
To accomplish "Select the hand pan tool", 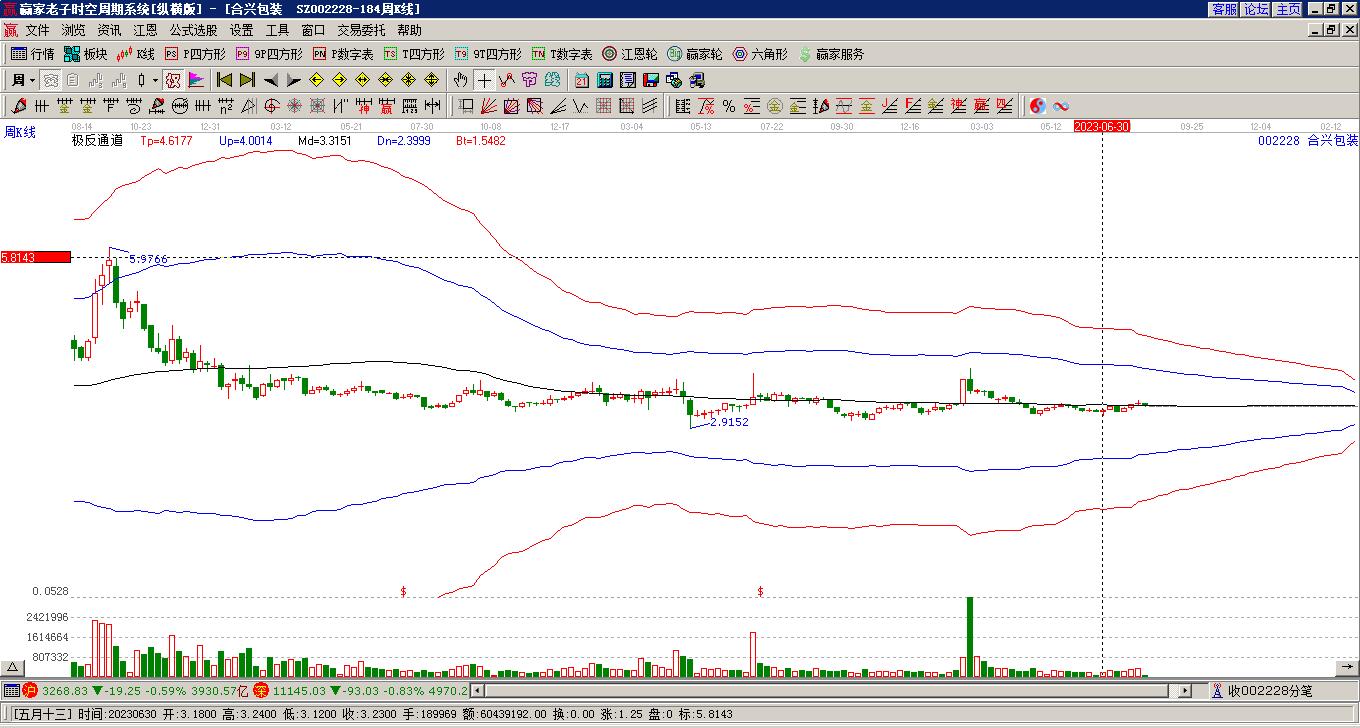I will [x=460, y=80].
